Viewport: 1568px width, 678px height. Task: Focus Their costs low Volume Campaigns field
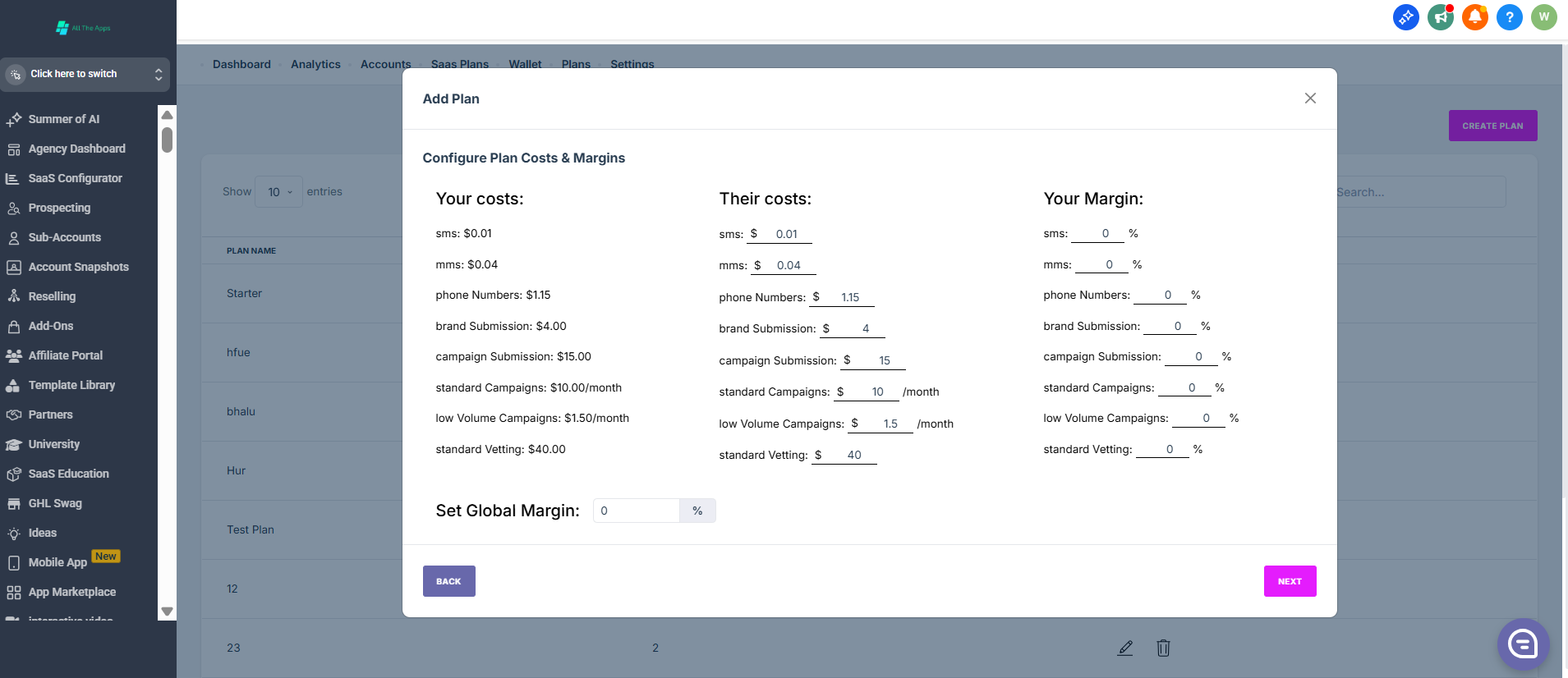(x=887, y=424)
